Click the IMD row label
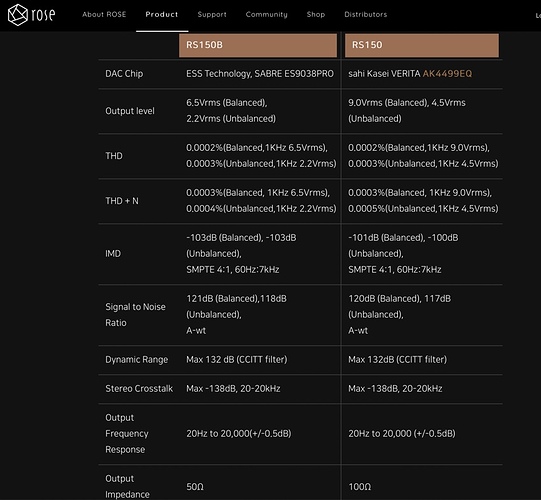Image resolution: width=541 pixels, height=500 pixels. (x=113, y=254)
